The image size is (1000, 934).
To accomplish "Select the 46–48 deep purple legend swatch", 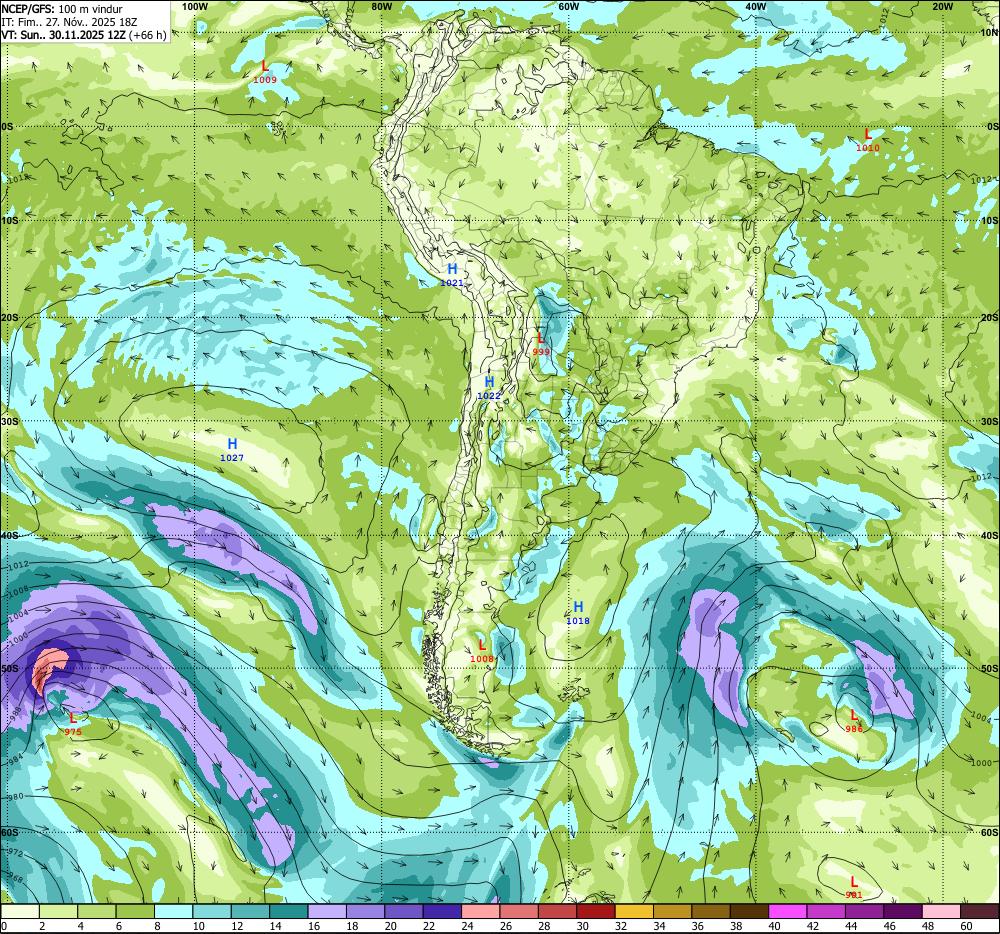I will click(902, 912).
